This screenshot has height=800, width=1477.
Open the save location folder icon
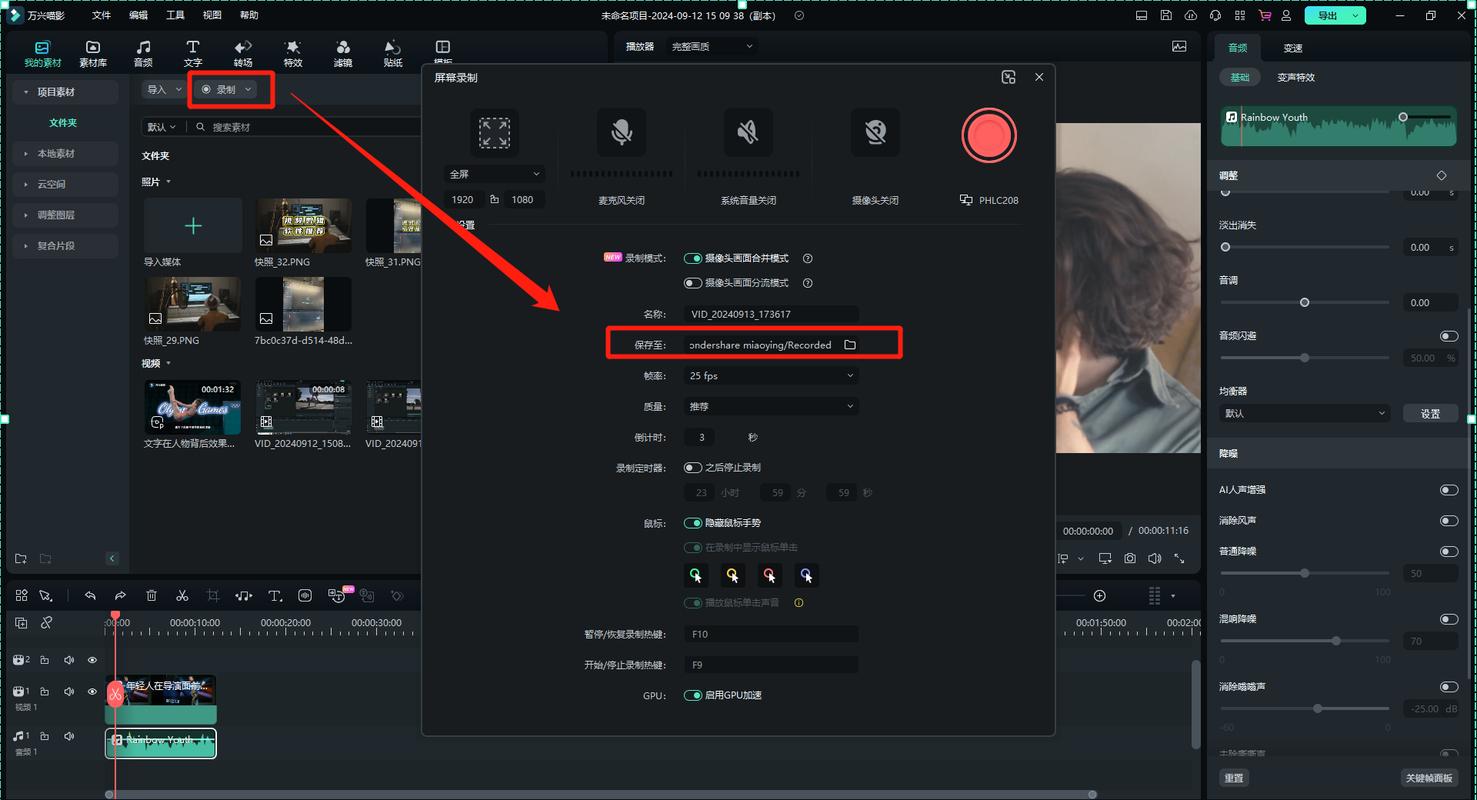[850, 345]
